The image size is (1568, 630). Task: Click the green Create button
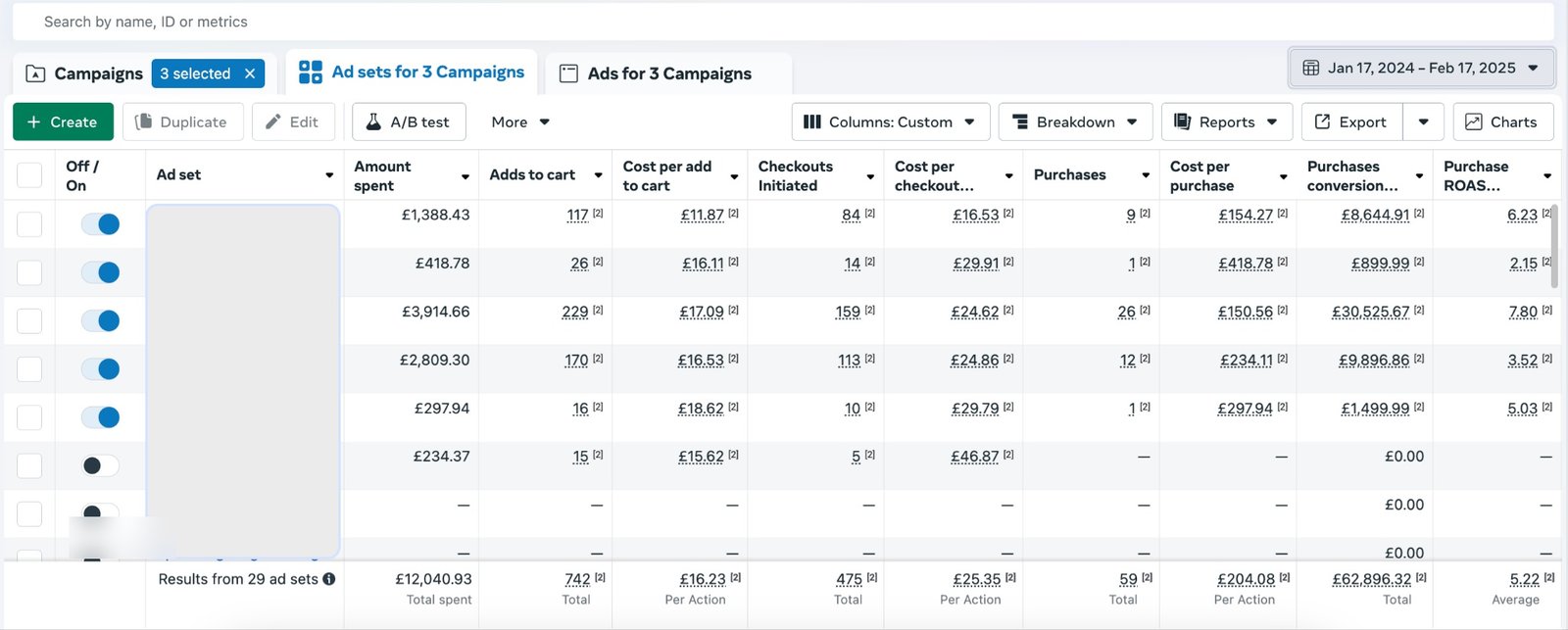click(63, 121)
